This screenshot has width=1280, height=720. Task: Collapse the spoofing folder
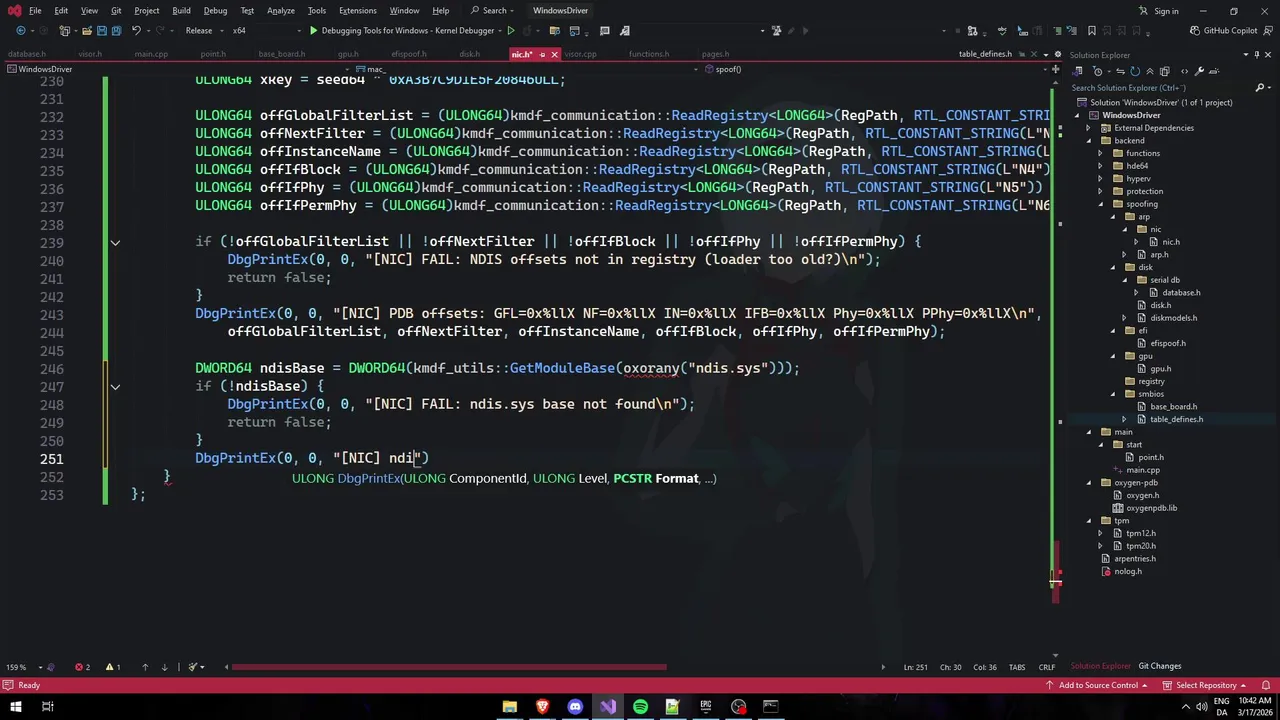[x=1102, y=204]
